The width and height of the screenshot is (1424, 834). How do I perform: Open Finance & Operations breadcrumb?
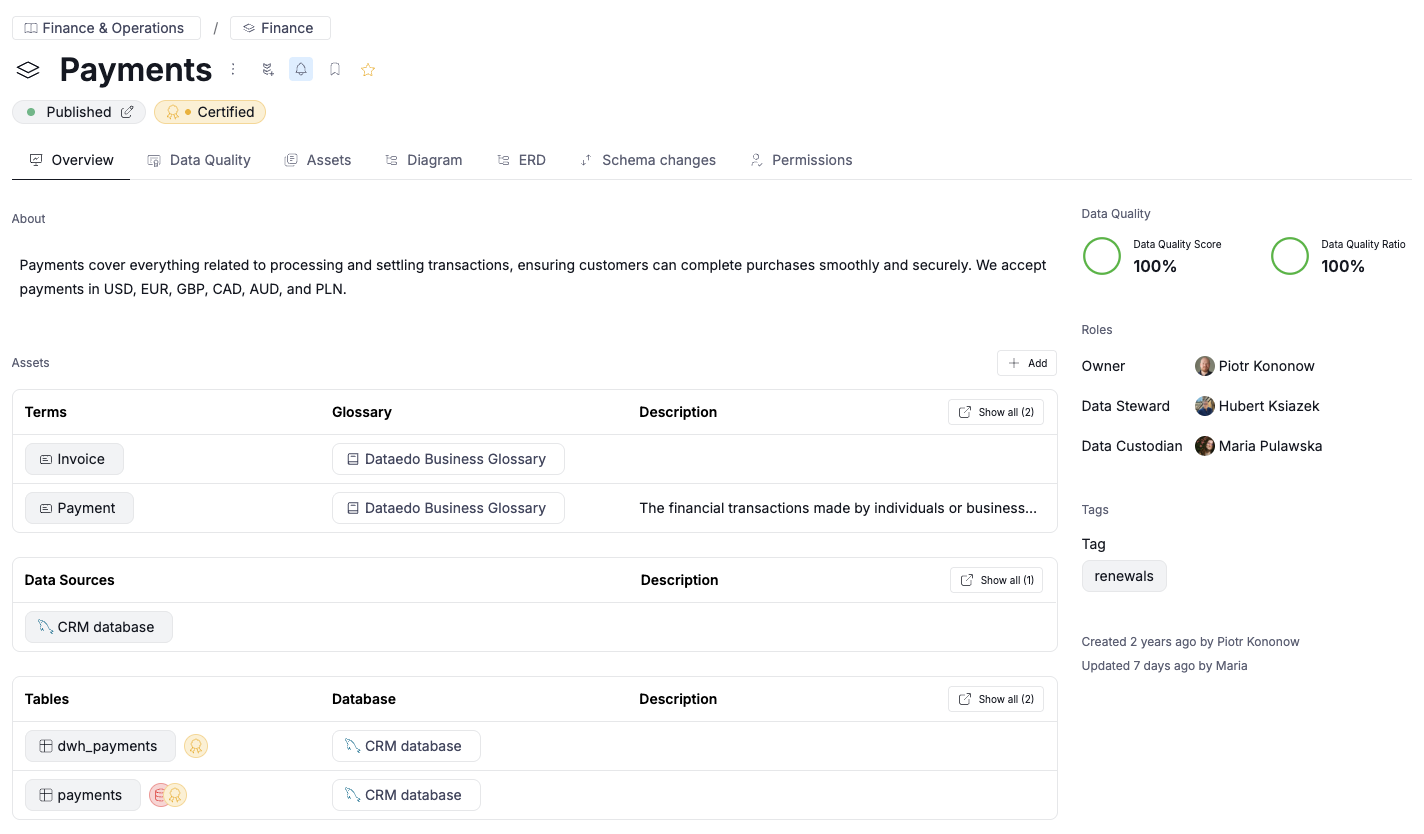tap(105, 28)
